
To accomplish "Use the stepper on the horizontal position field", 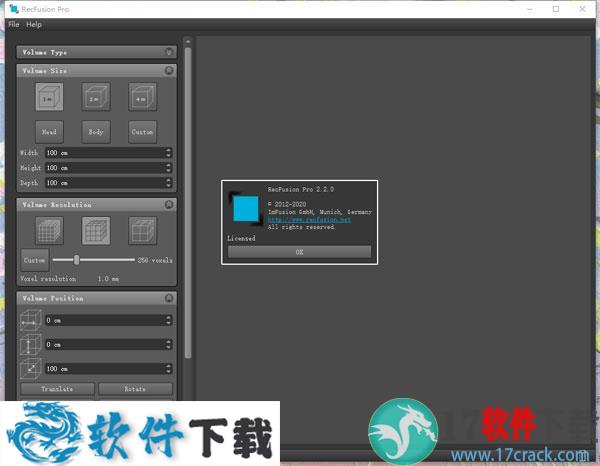I will coord(168,320).
